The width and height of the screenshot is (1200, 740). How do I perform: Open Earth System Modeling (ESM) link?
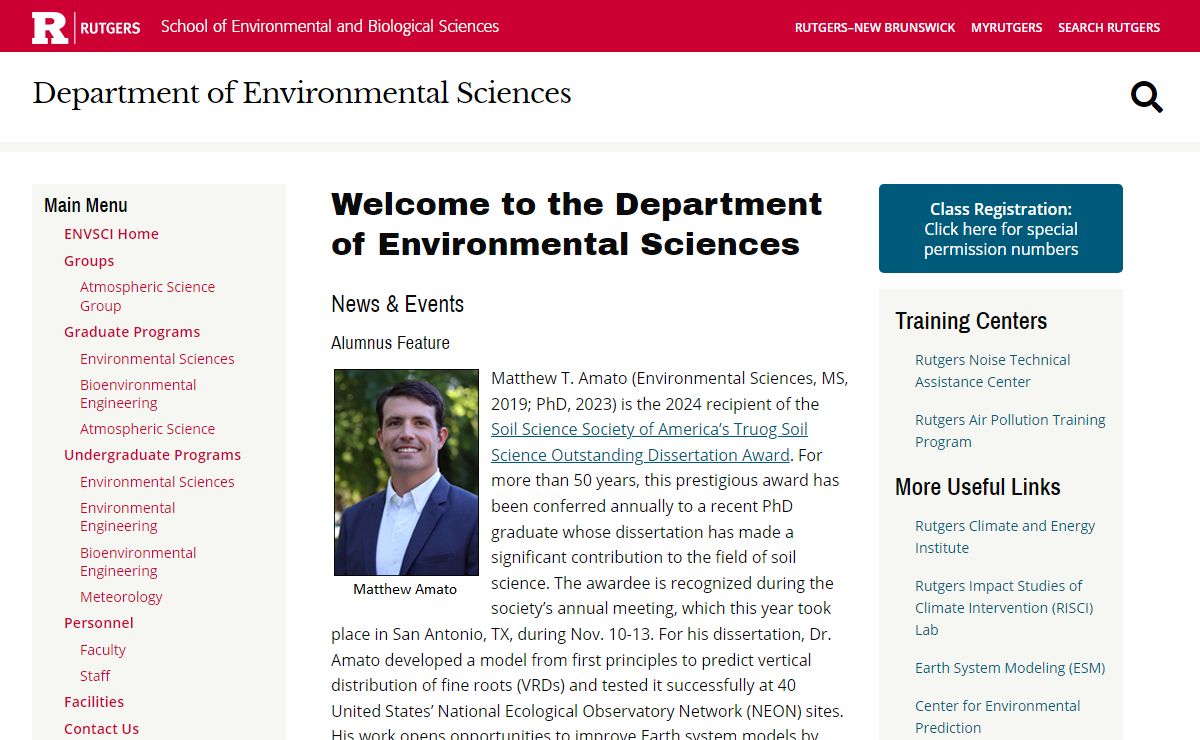1010,668
